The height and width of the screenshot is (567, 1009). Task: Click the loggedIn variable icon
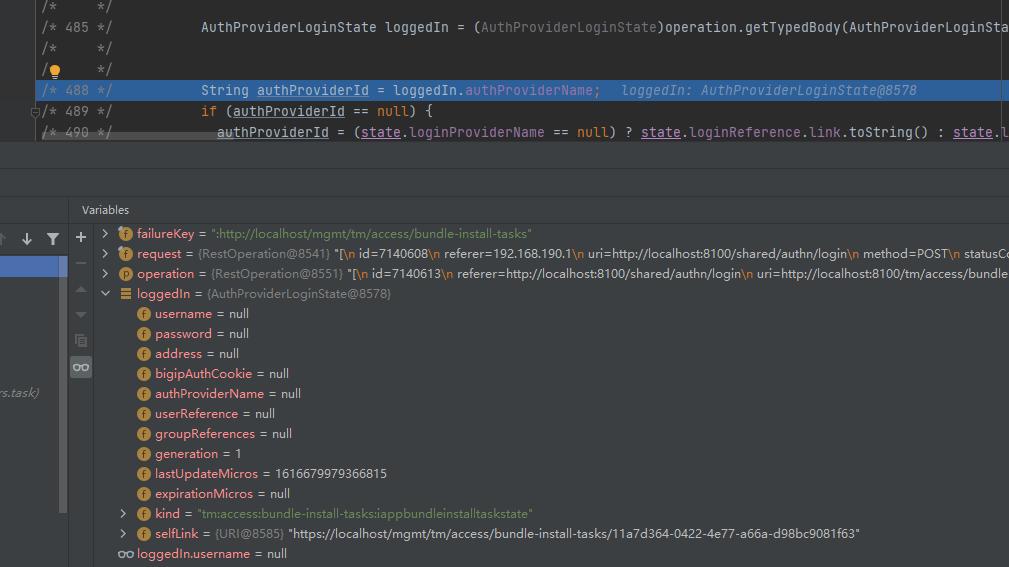pos(125,293)
